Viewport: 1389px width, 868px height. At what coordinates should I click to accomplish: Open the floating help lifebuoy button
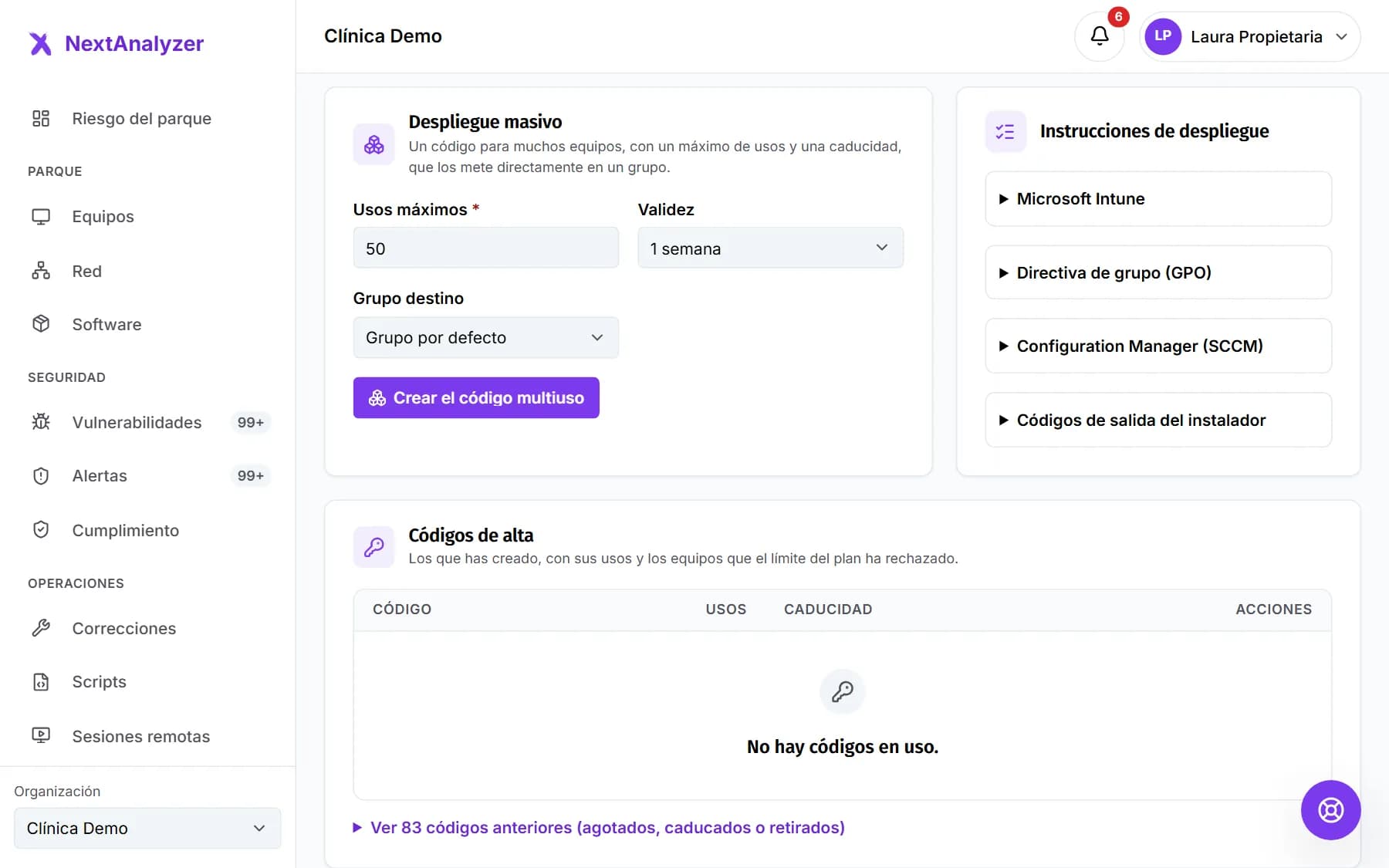click(x=1330, y=810)
